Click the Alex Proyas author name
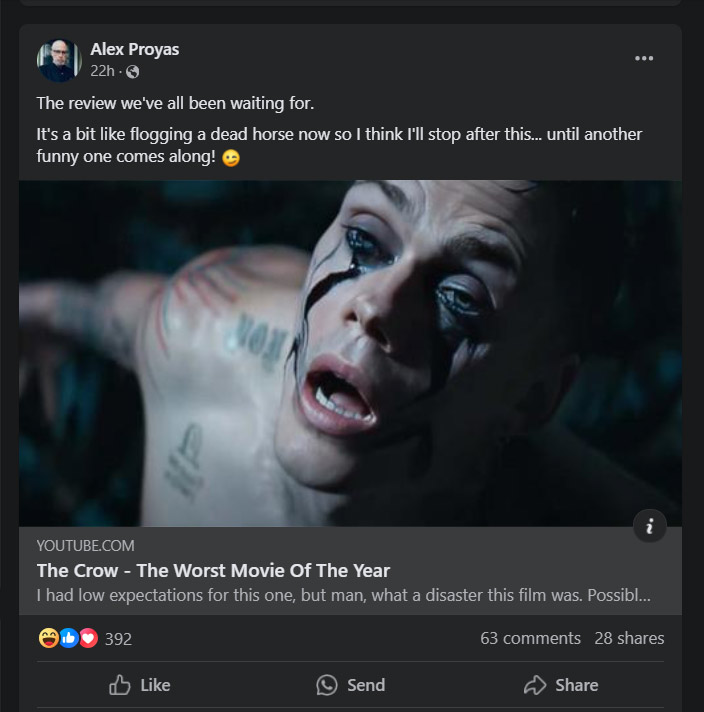 pyautogui.click(x=134, y=49)
